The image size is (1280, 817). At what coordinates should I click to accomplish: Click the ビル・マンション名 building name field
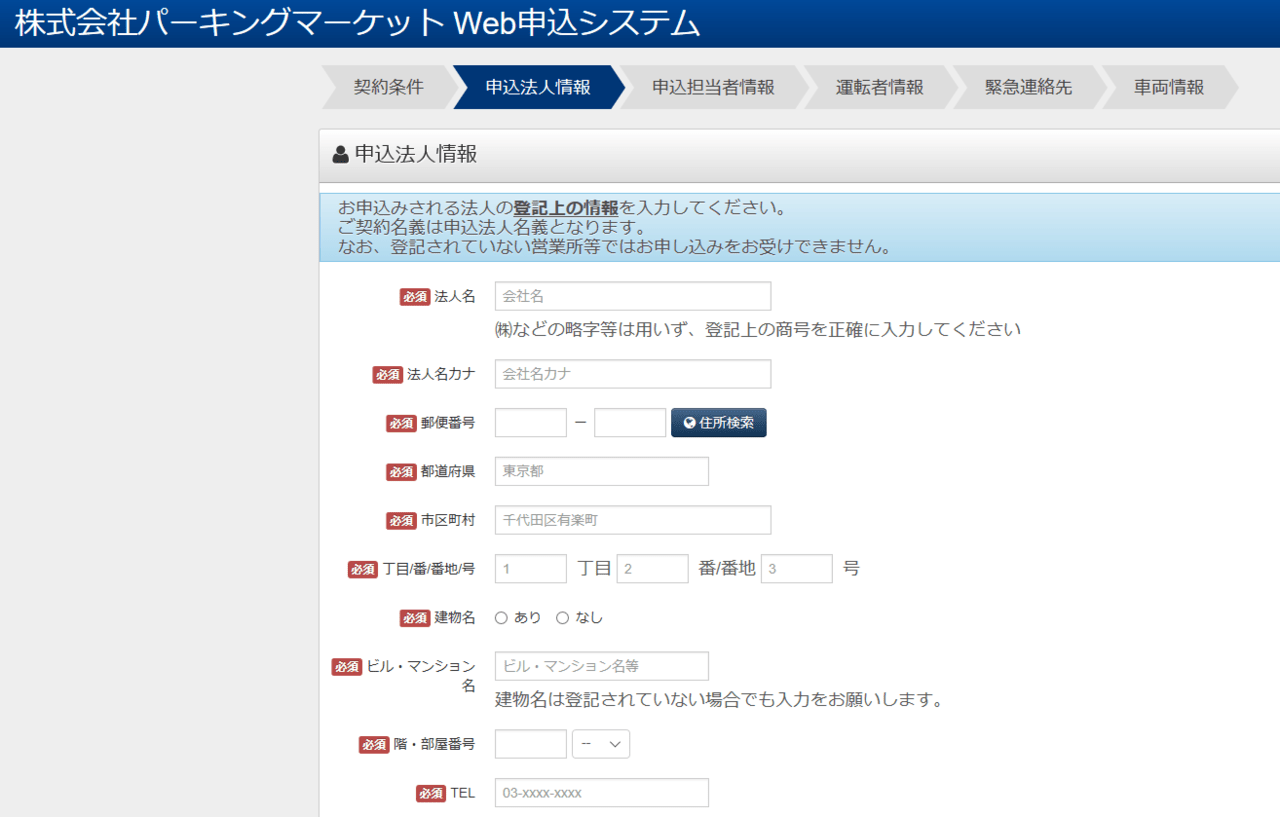click(600, 665)
